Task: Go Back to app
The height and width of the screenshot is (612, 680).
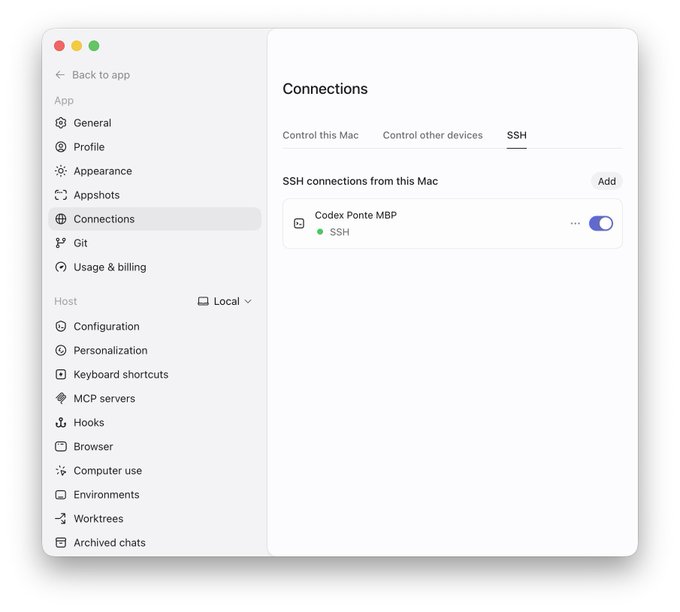Action: [x=92, y=75]
